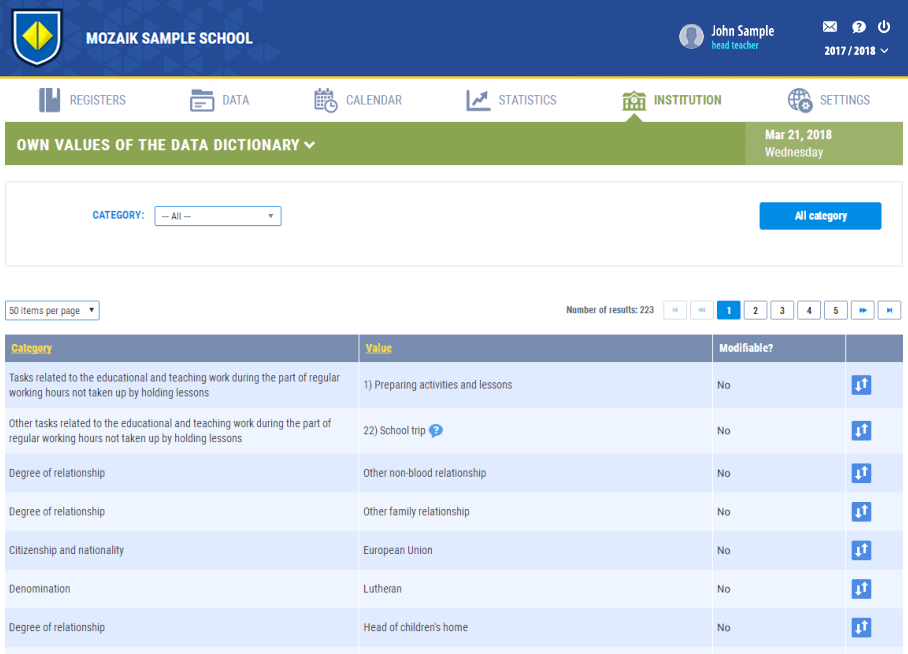Open the messages envelope icon
The image size is (908, 654).
point(830,27)
